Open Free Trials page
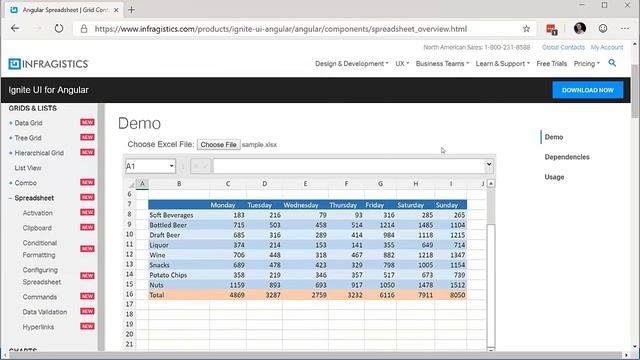 pyautogui.click(x=551, y=64)
